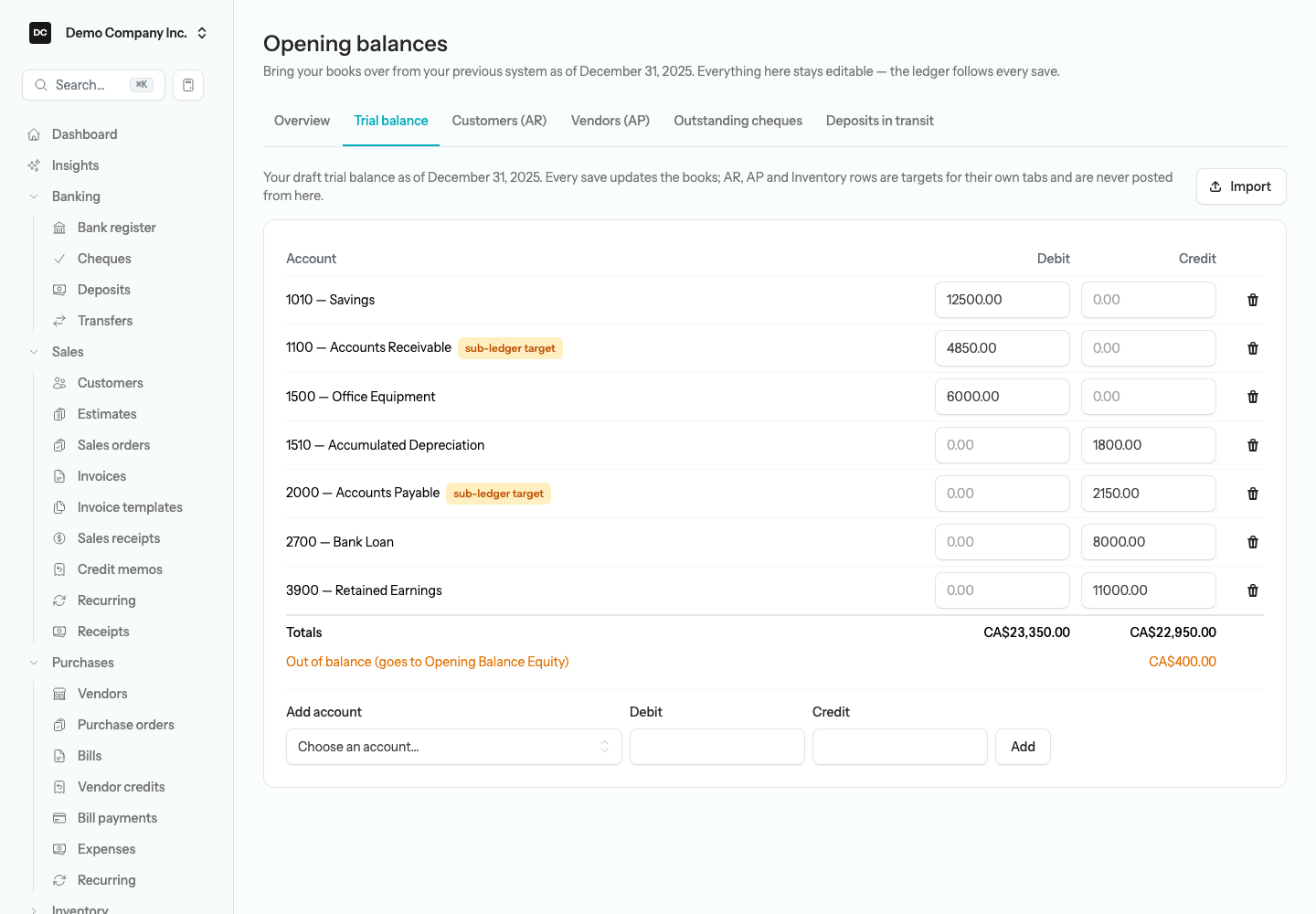The height and width of the screenshot is (914, 1316).
Task: Open Credit memos in sidebar
Action: tap(120, 569)
